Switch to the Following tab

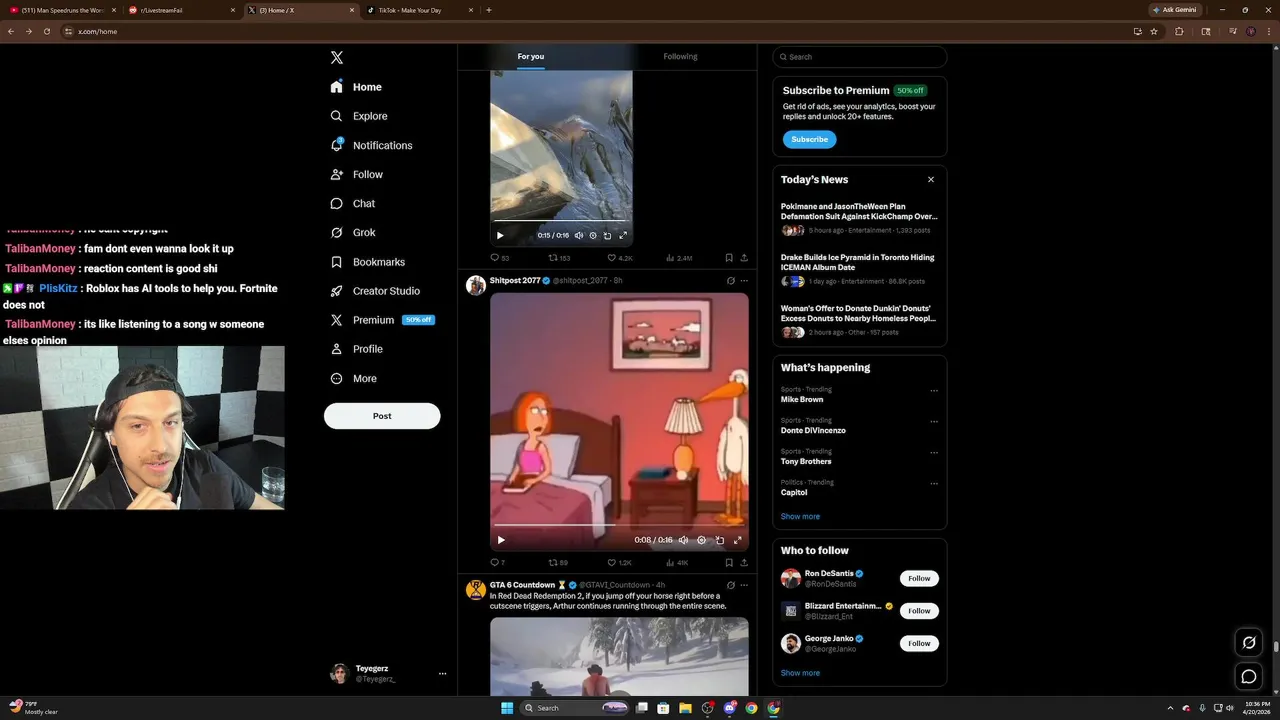tap(680, 57)
